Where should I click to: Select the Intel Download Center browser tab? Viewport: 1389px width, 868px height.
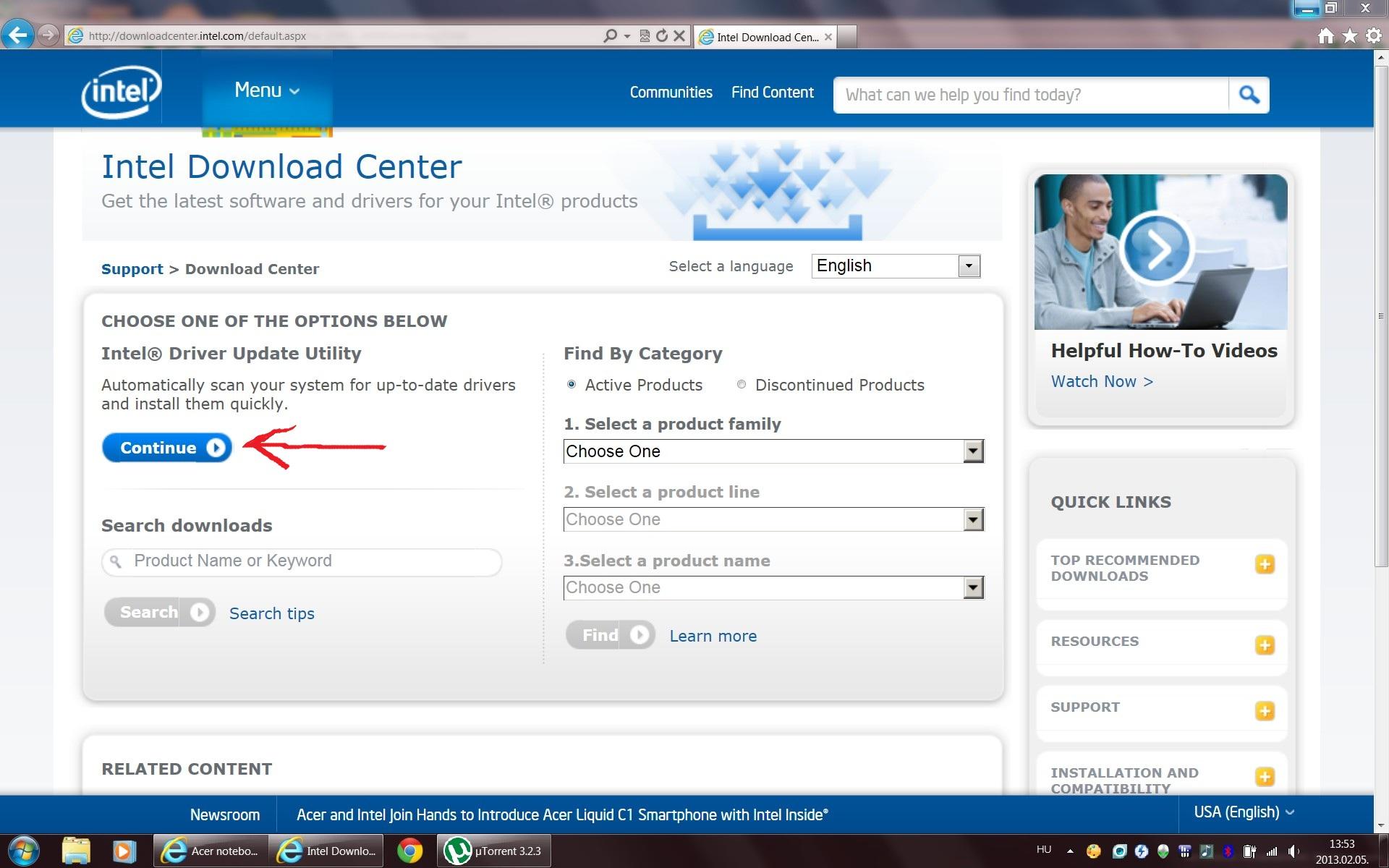[765, 37]
